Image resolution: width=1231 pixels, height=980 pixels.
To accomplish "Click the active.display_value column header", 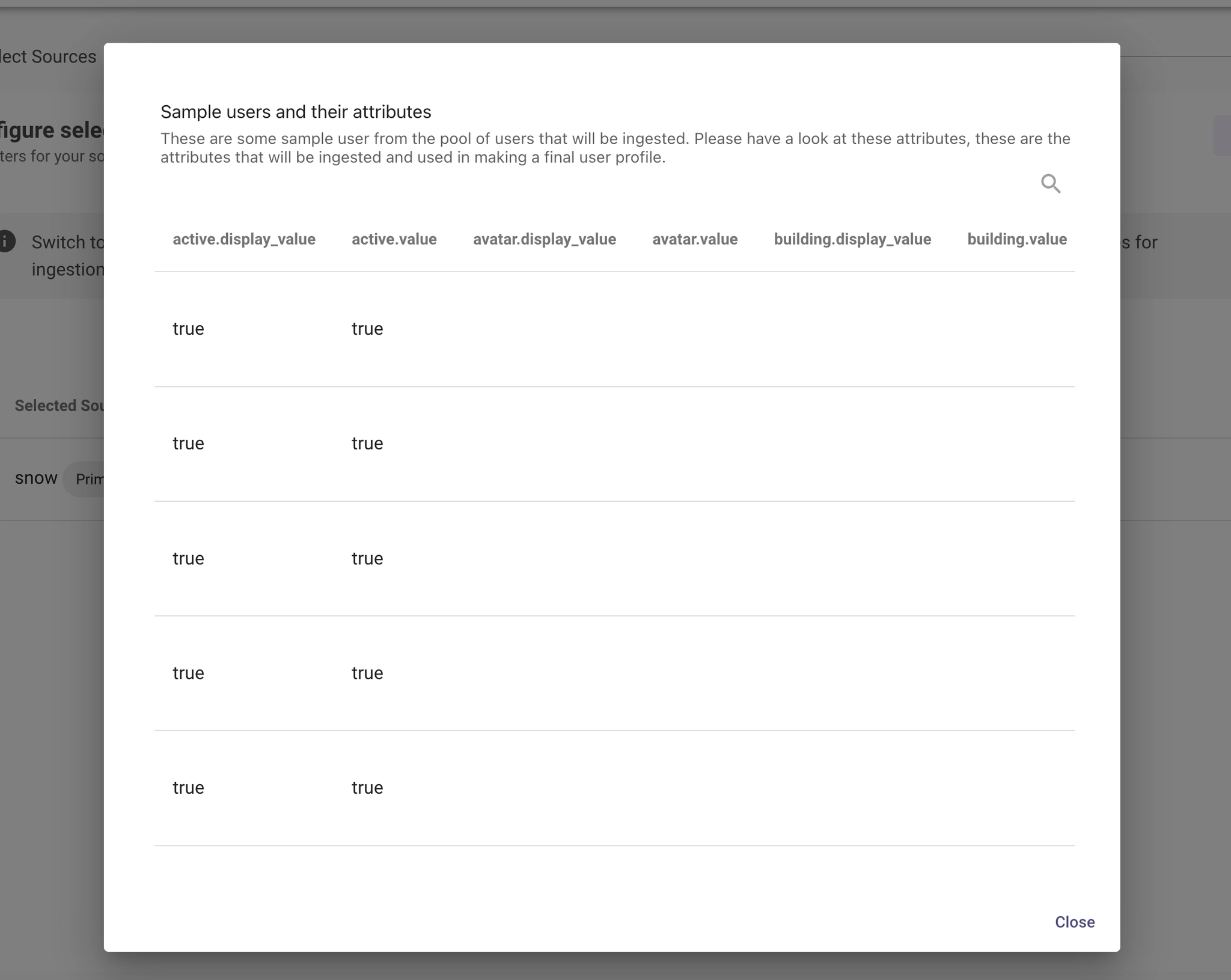I will (x=243, y=239).
